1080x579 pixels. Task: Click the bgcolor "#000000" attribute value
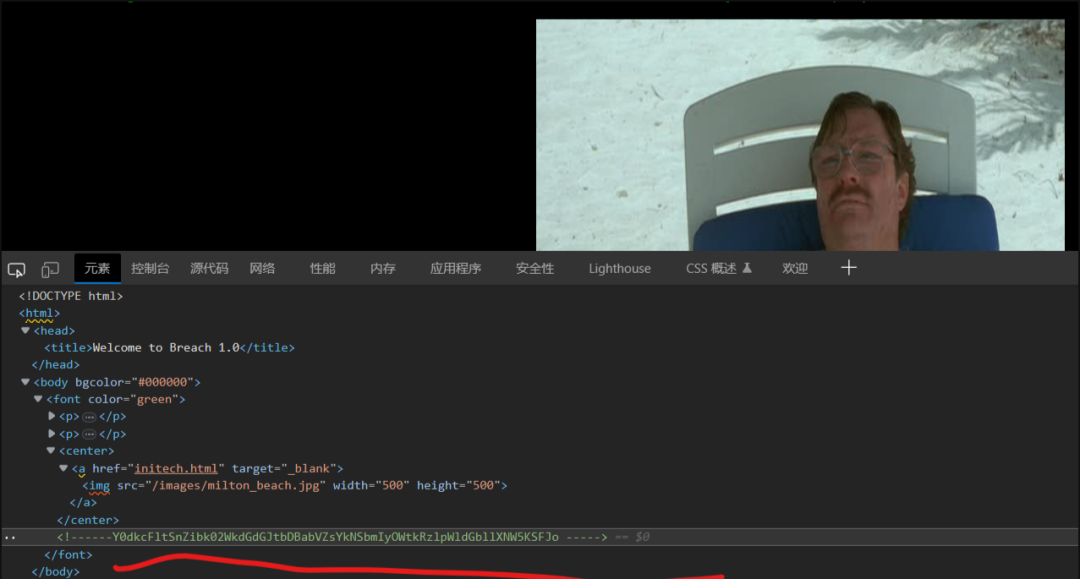coord(163,382)
